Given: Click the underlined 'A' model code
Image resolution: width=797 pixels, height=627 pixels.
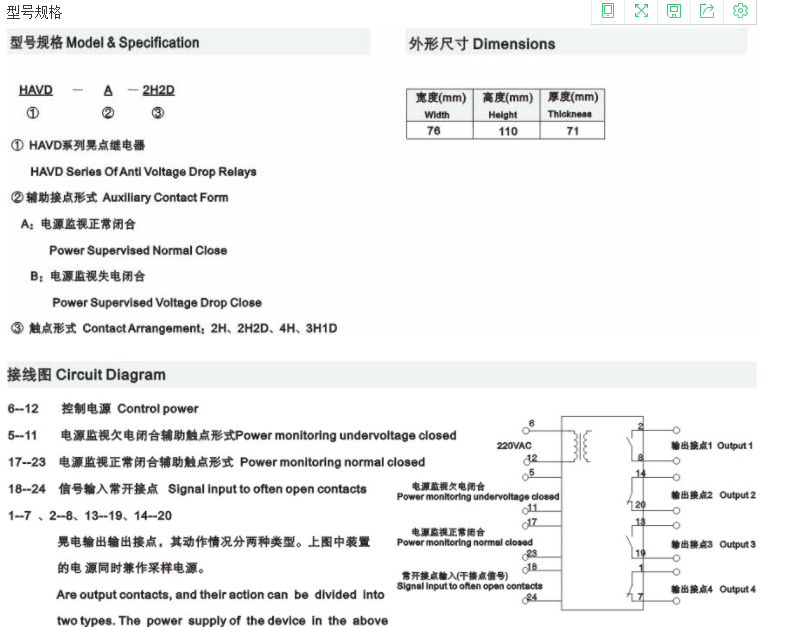Looking at the screenshot, I should point(108,90).
